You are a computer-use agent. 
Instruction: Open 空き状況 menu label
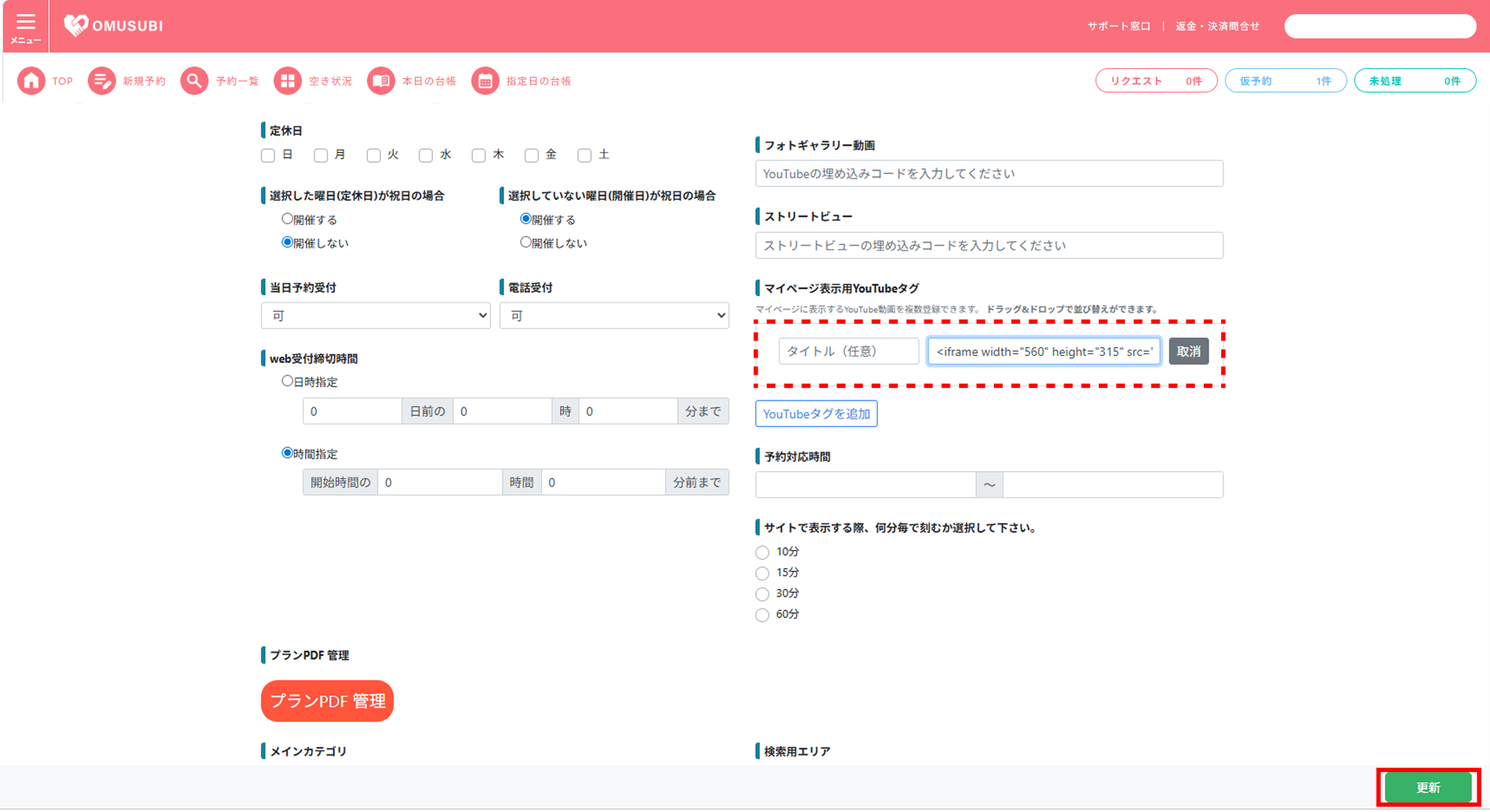pos(330,81)
